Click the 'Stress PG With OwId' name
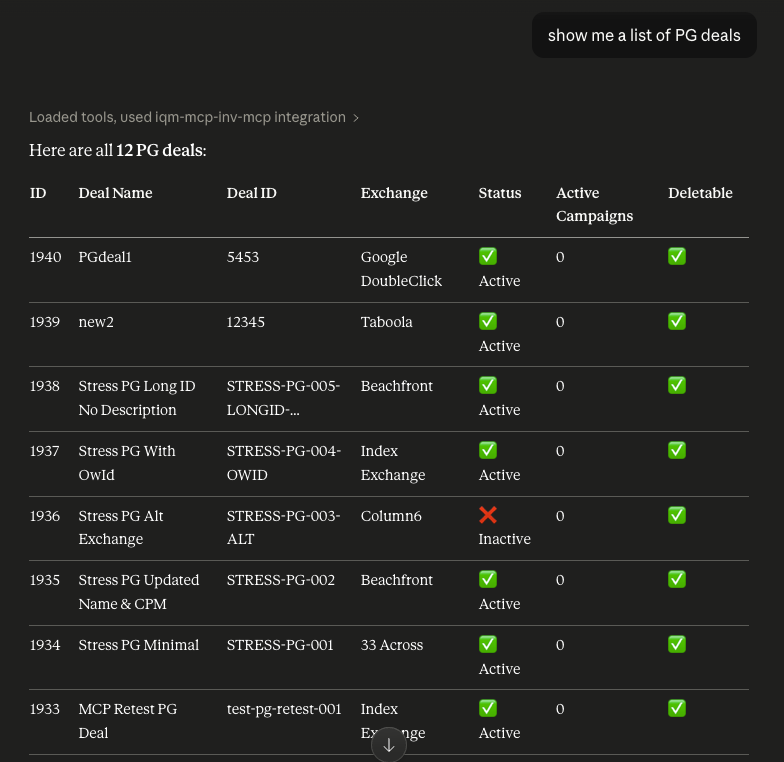This screenshot has height=762, width=784. click(127, 463)
